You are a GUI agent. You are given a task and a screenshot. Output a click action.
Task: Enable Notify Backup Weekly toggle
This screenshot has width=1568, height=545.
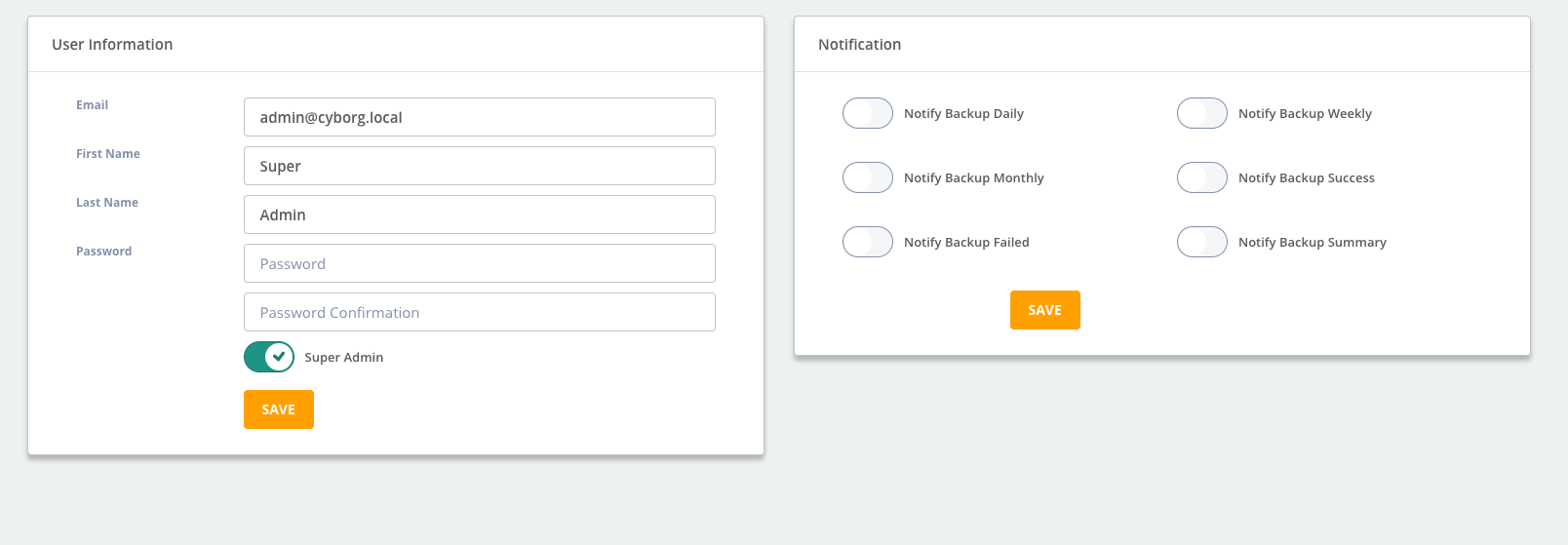[x=1202, y=113]
